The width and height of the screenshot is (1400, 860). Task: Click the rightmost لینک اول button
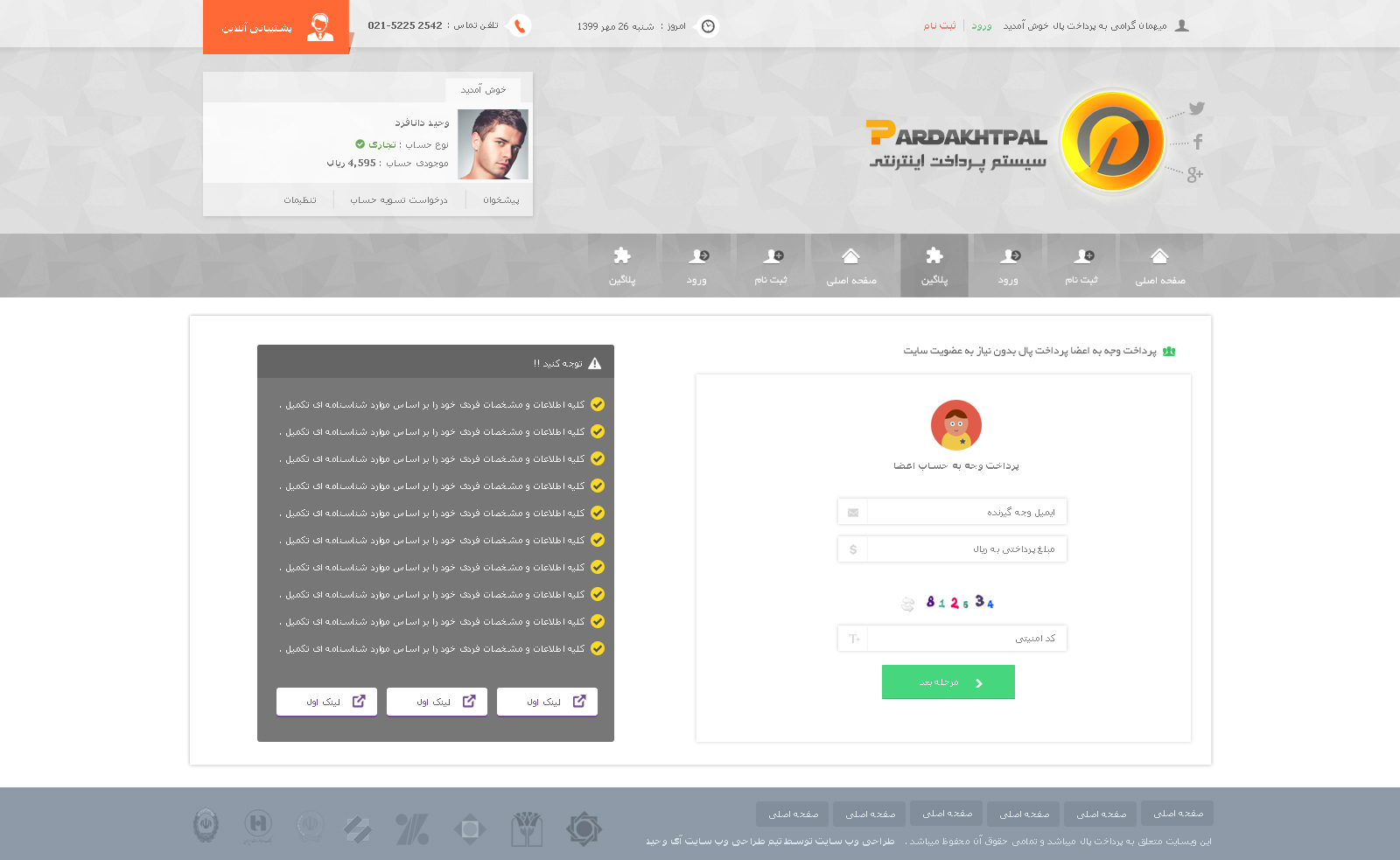(547, 702)
